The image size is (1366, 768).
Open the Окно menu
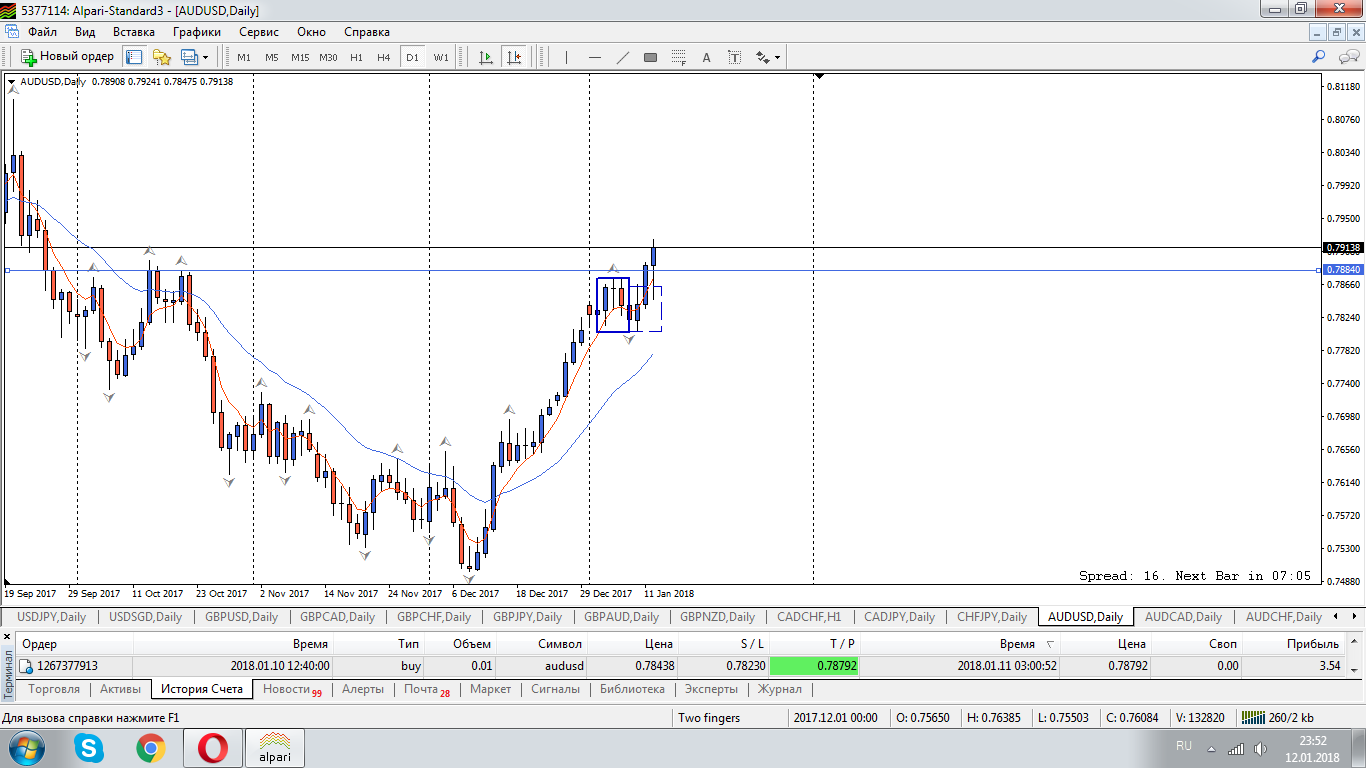pos(311,32)
